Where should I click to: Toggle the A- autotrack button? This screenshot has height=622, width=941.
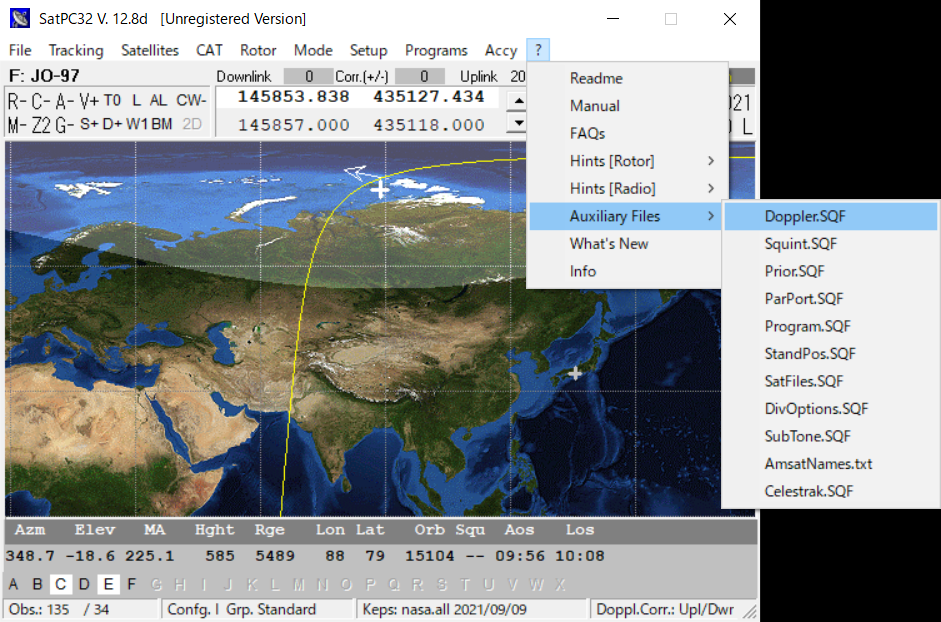(65, 100)
